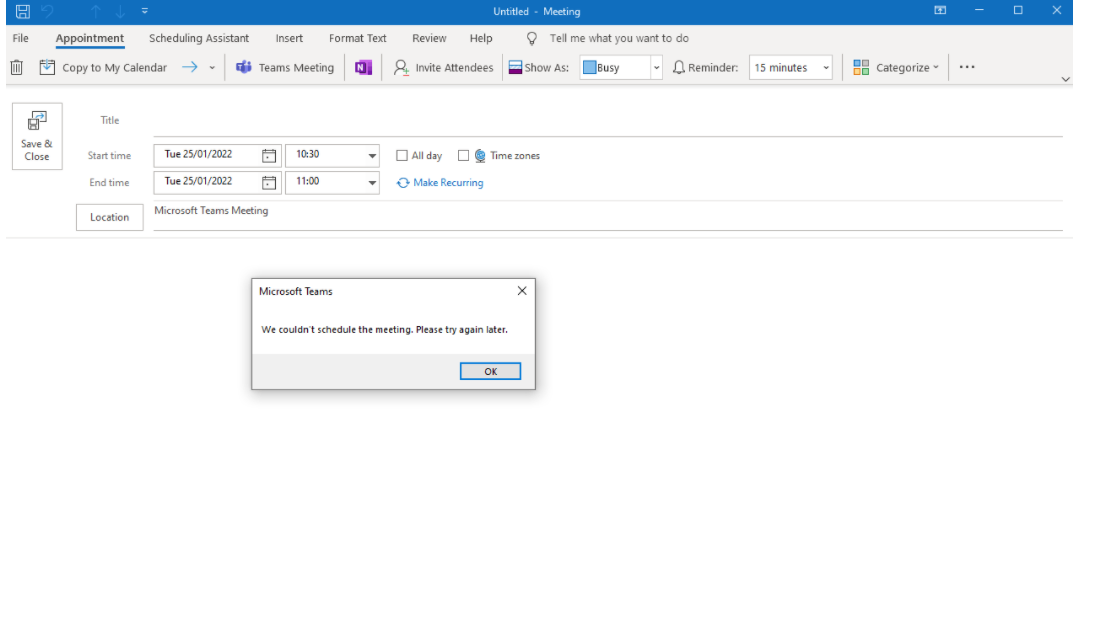
Task: Expand the Forward arrow dropdown
Action: pyautogui.click(x=212, y=68)
